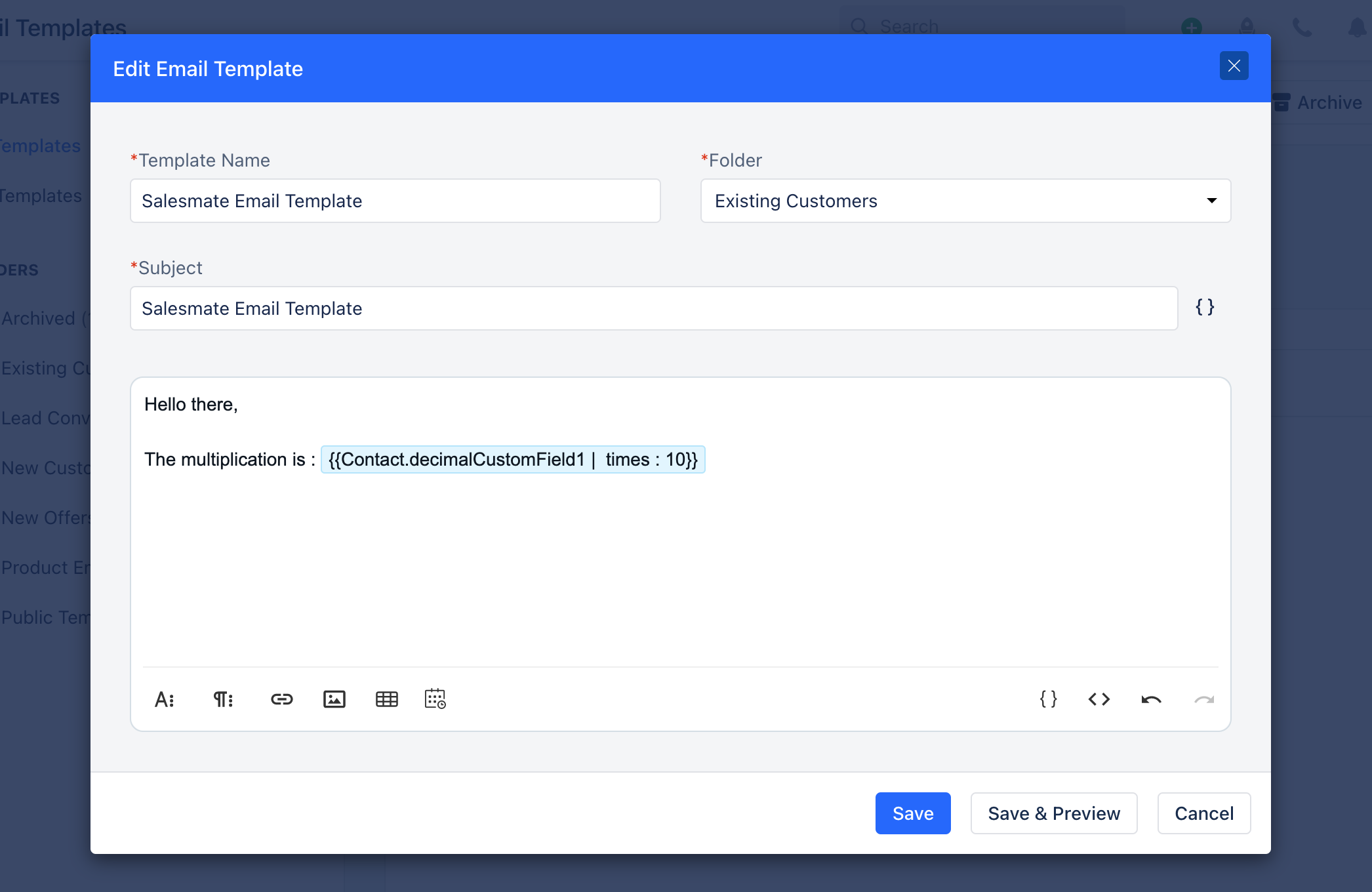Click Archive button in background page
This screenshot has height=892, width=1372.
pyautogui.click(x=1320, y=102)
